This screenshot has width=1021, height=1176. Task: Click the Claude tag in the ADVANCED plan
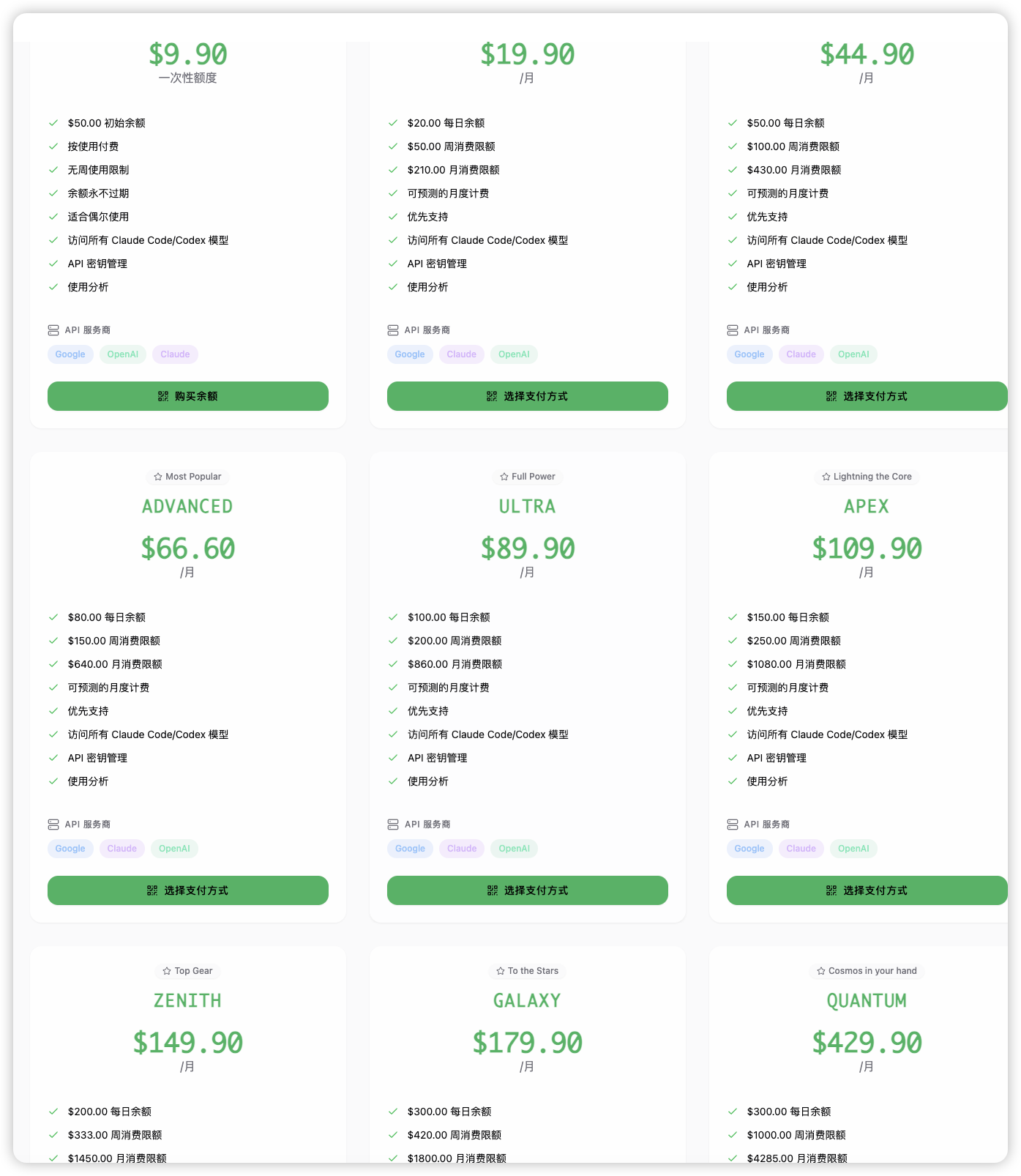[x=122, y=849]
